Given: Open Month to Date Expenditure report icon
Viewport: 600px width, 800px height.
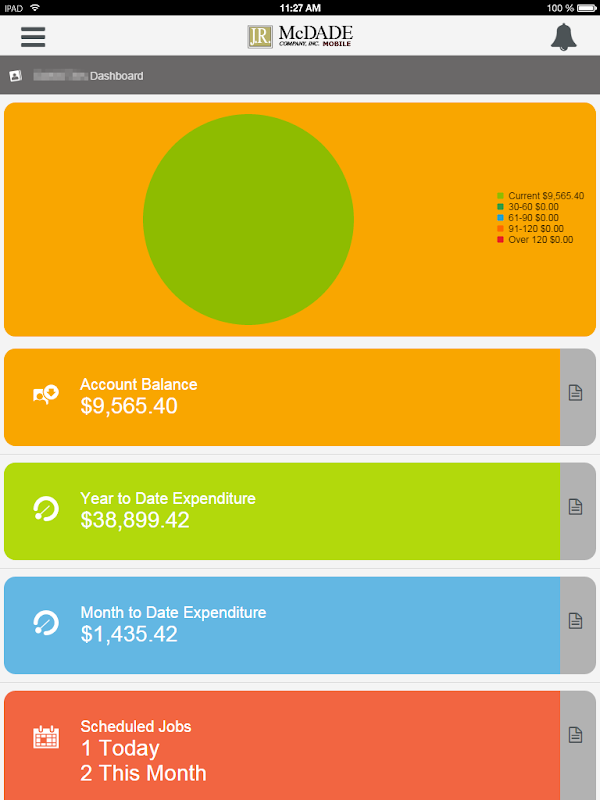Looking at the screenshot, I should [576, 621].
